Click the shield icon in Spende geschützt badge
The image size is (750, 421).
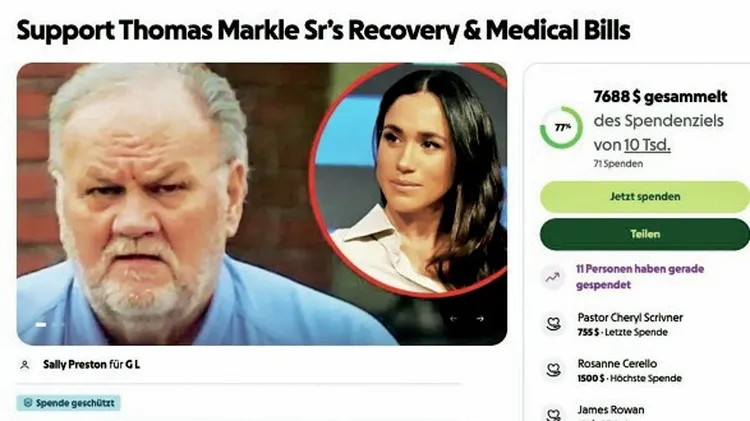28,403
